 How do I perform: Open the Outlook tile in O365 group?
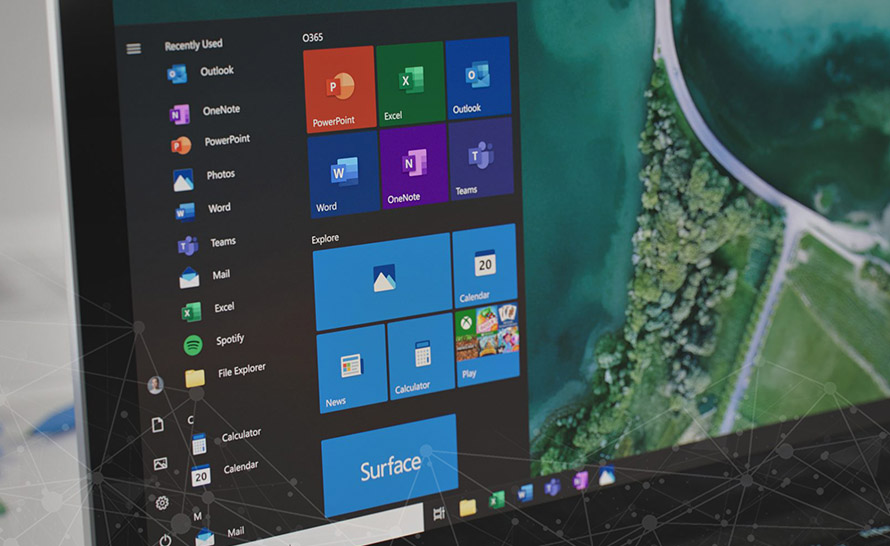click(478, 78)
